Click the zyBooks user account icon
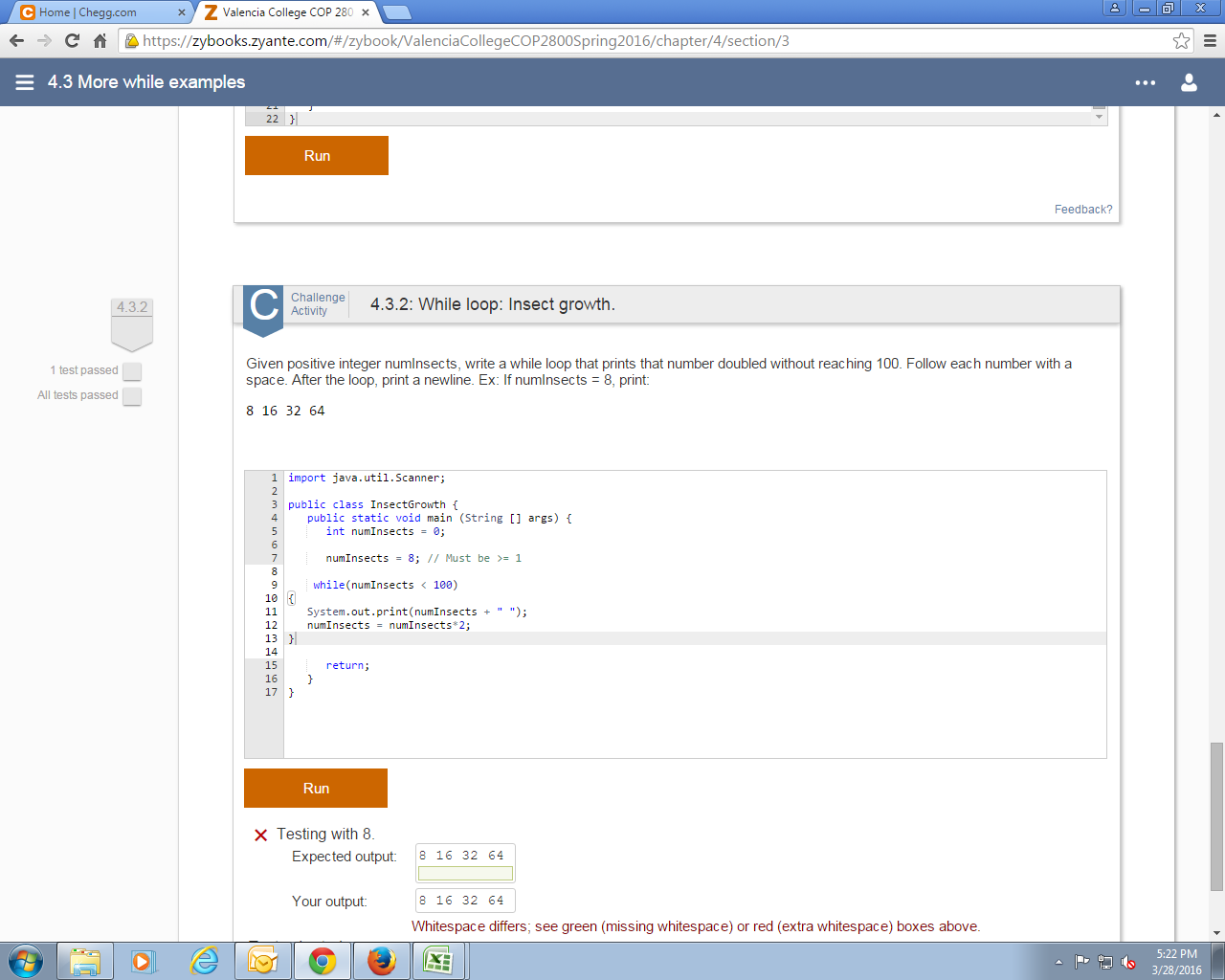1225x980 pixels. 1189,82
